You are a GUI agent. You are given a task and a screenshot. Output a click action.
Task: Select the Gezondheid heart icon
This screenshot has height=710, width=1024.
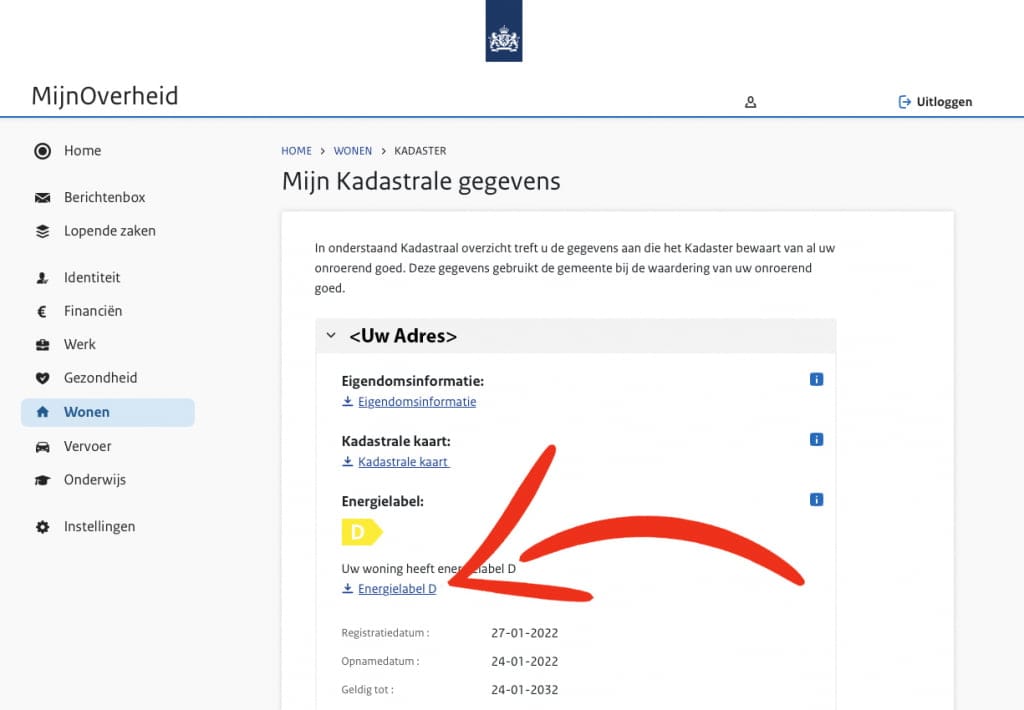[x=41, y=378]
